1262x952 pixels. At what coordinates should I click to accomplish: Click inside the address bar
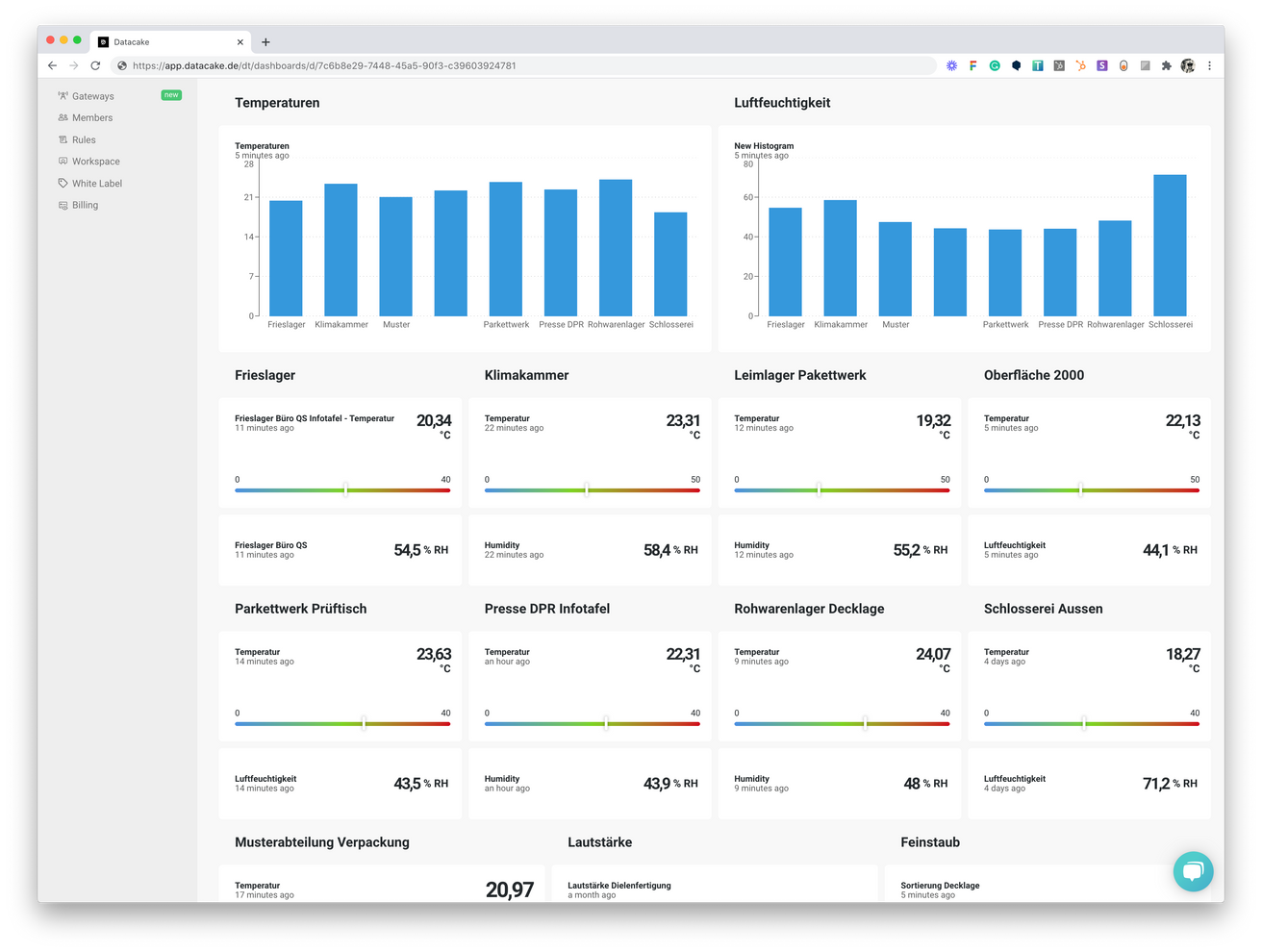(x=385, y=65)
